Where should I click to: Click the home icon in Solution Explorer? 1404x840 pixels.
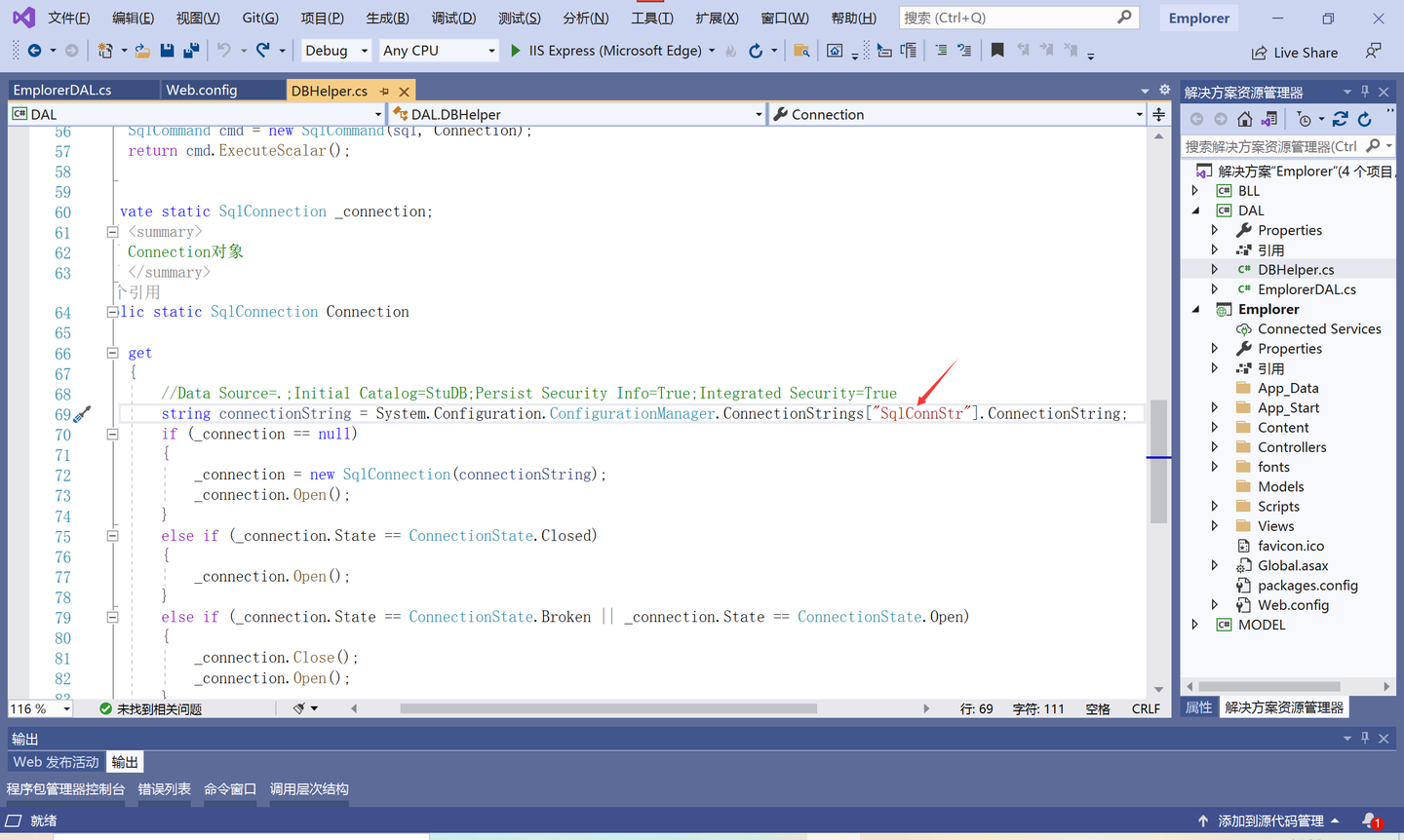(1245, 119)
